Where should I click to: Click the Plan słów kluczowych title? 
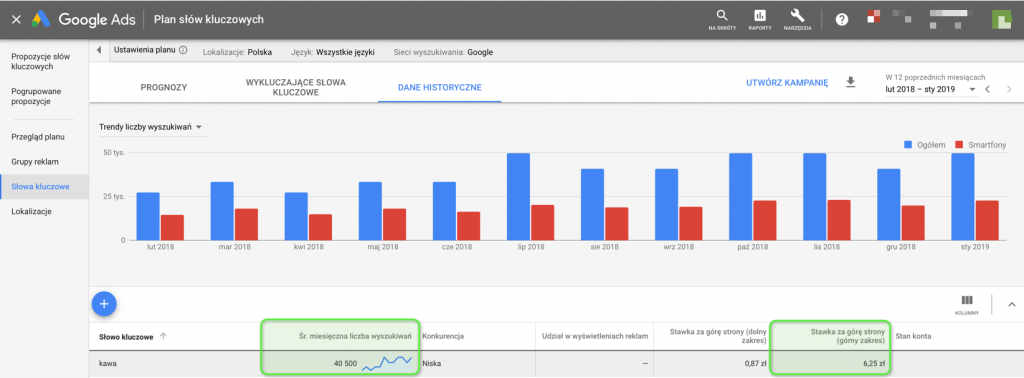(208, 20)
